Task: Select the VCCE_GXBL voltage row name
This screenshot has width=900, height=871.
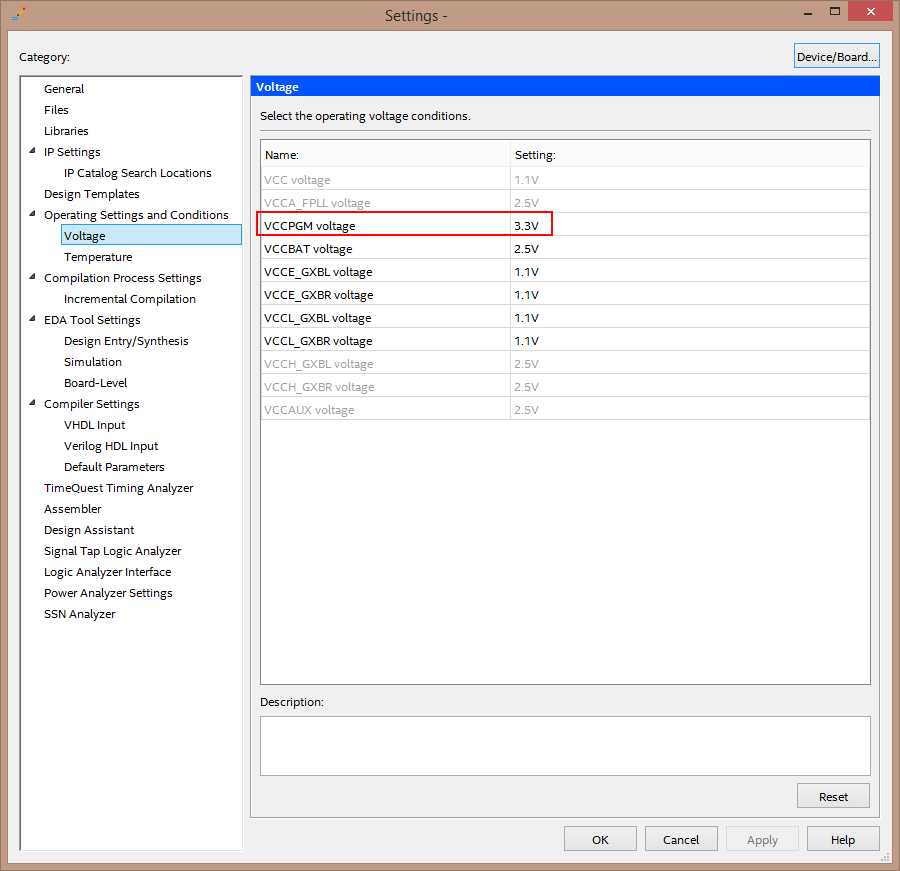Action: pyautogui.click(x=318, y=272)
